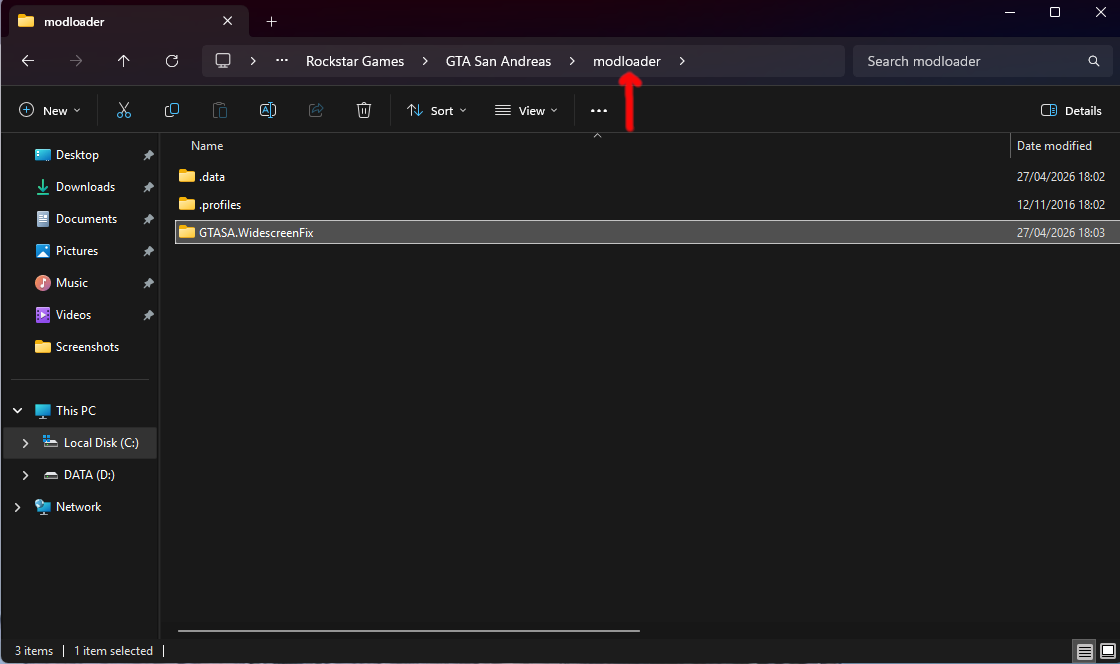The image size is (1120, 664).
Task: Focus the Search modloader field
Action: click(982, 61)
